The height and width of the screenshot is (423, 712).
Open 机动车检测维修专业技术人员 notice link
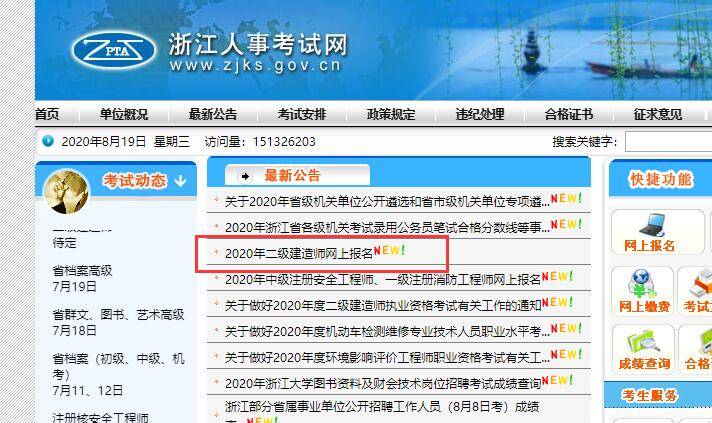pos(387,331)
